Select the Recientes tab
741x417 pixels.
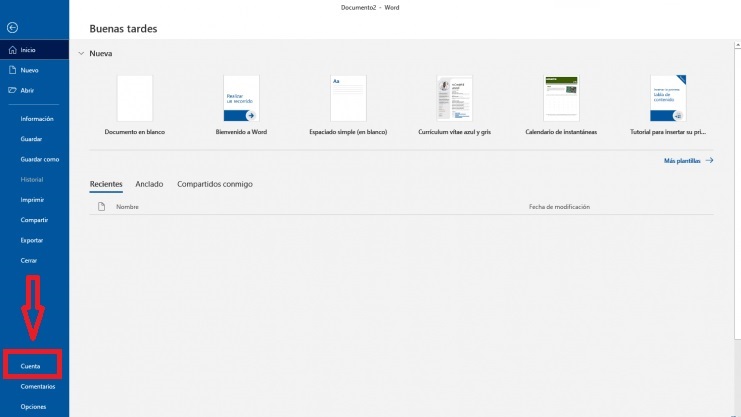[106, 184]
